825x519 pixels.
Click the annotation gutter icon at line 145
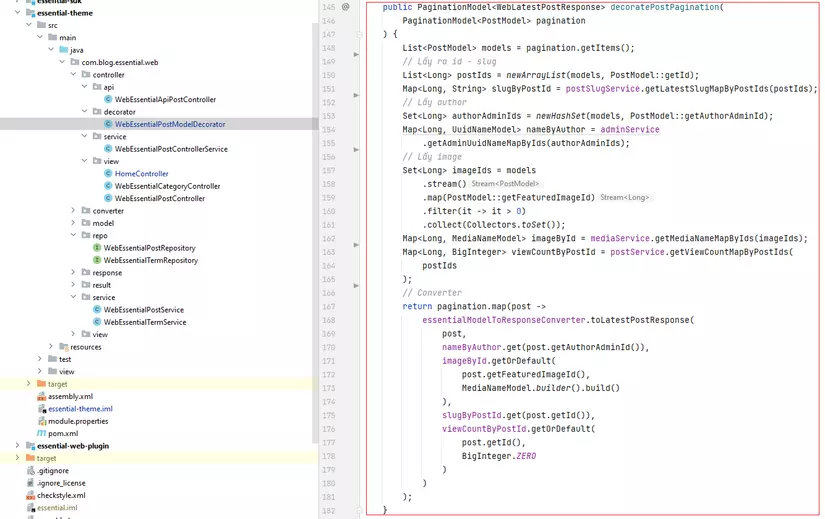click(x=346, y=7)
